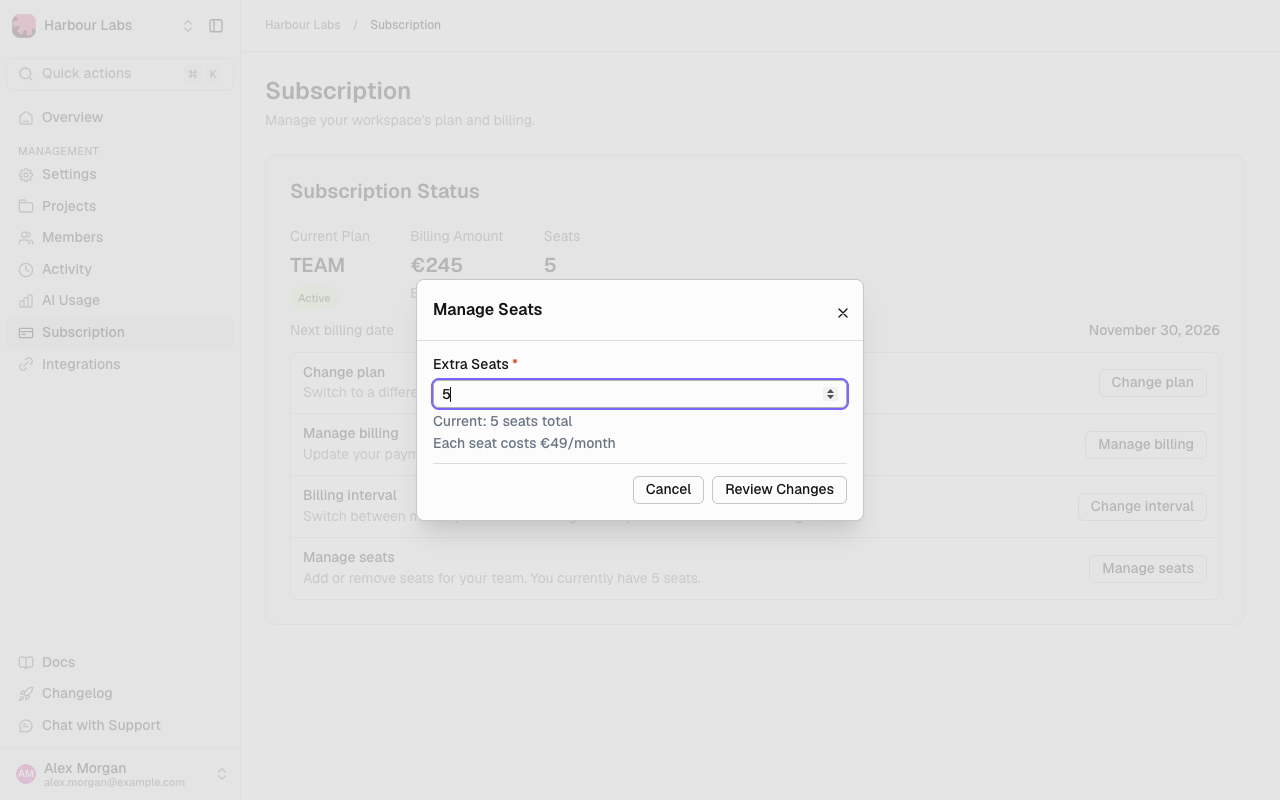Click Review Changes button
This screenshot has width=1280, height=800.
pos(779,490)
